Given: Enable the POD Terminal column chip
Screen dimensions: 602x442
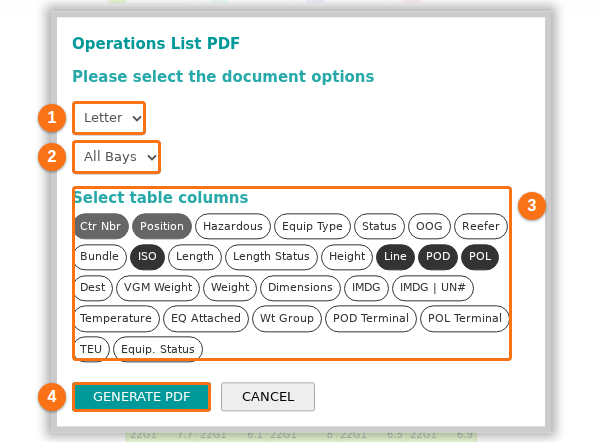Looking at the screenshot, I should coord(371,318).
